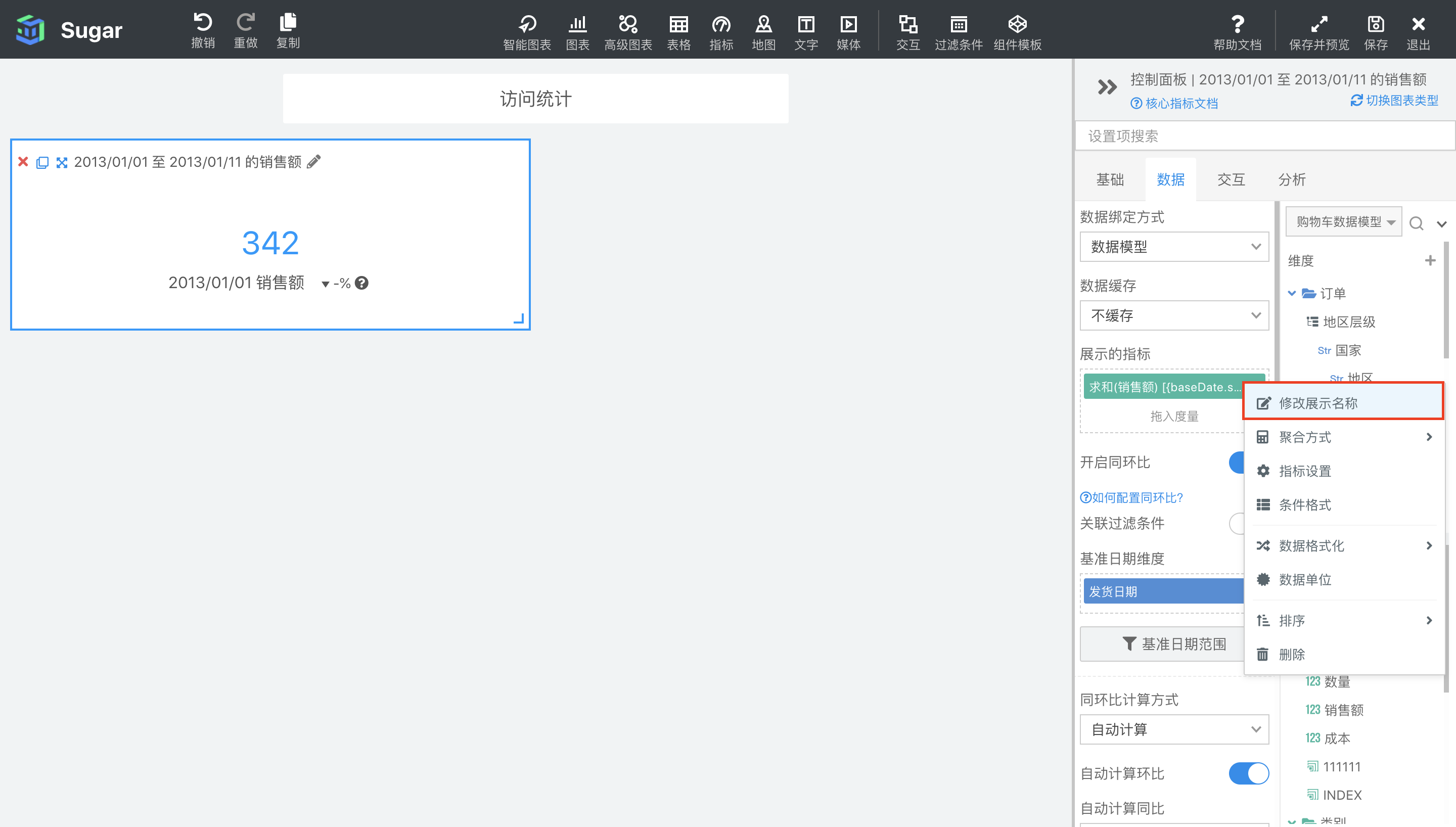The height and width of the screenshot is (827, 1456).
Task: Open the Help Docs (帮助文档) icon
Action: (1238, 33)
